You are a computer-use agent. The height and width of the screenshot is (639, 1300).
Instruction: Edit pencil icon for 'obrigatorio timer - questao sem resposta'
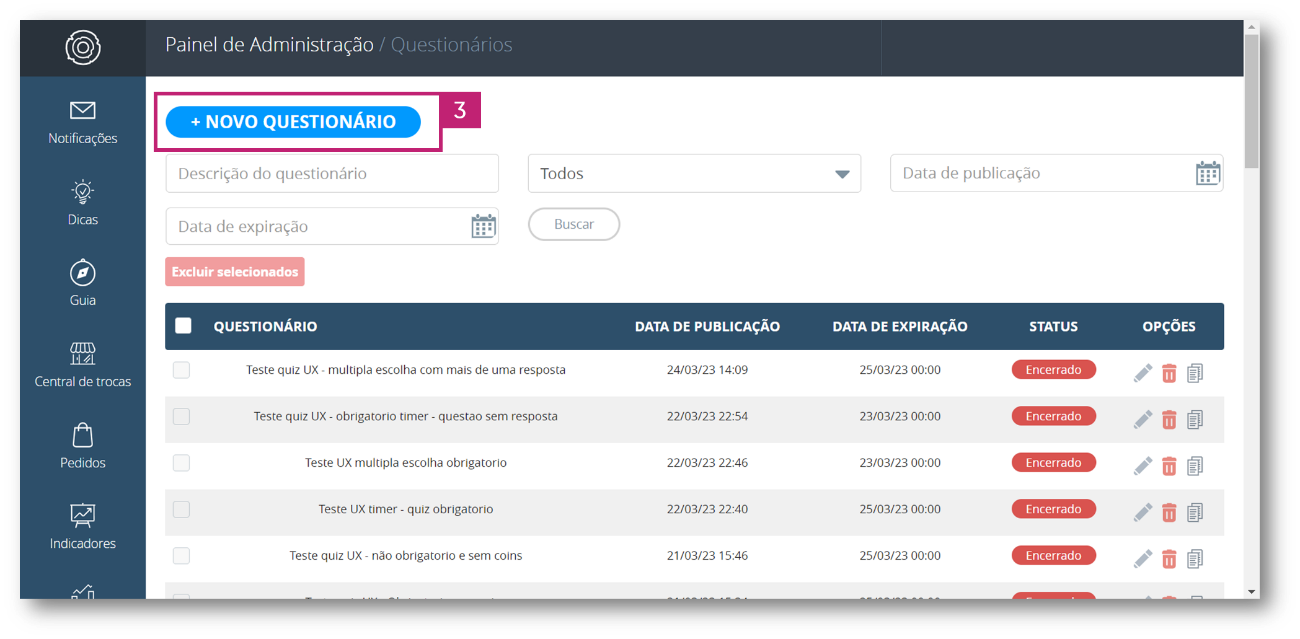point(1143,419)
